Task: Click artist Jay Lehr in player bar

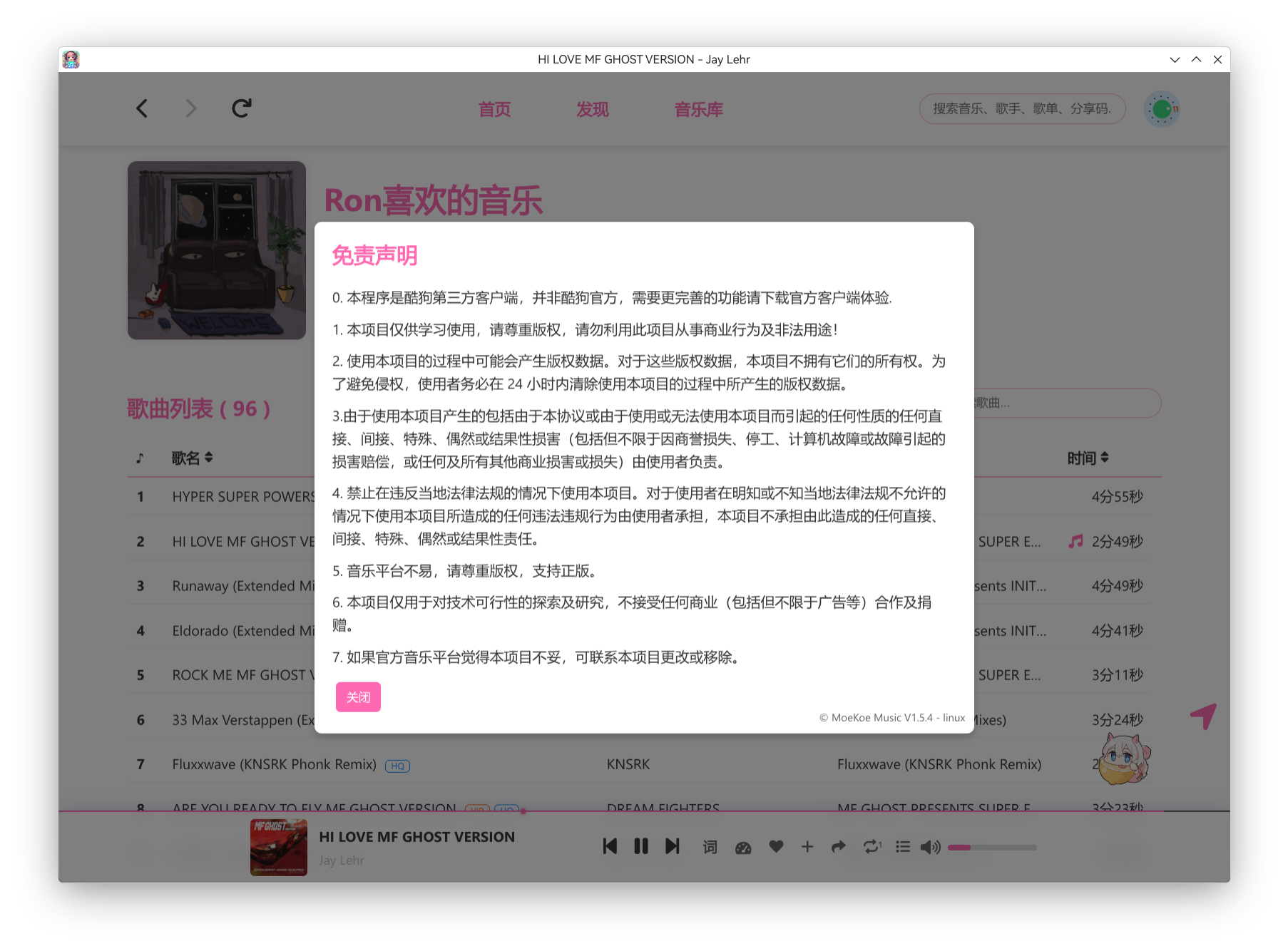Action: point(342,860)
